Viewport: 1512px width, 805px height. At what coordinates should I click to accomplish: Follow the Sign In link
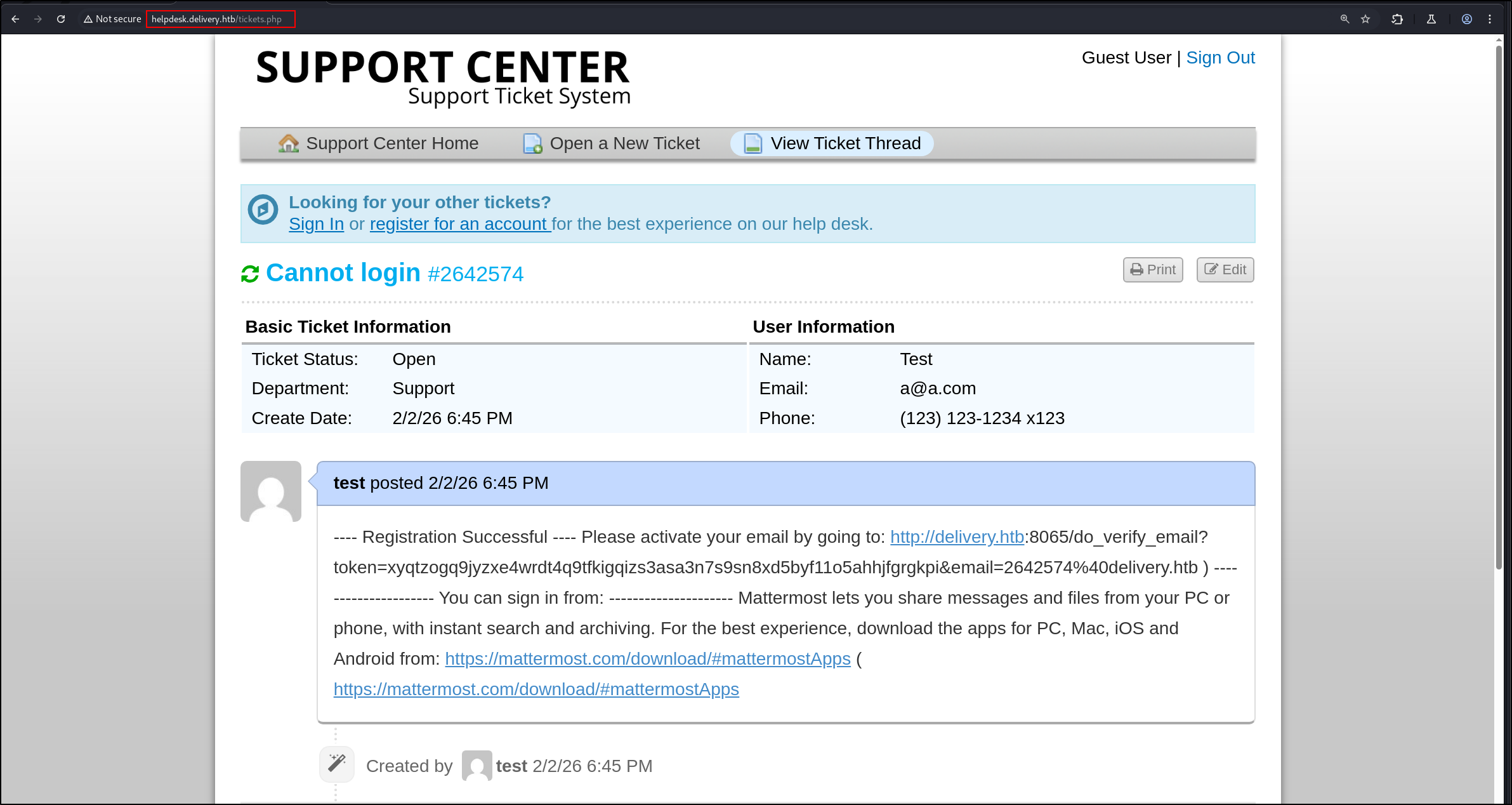316,224
